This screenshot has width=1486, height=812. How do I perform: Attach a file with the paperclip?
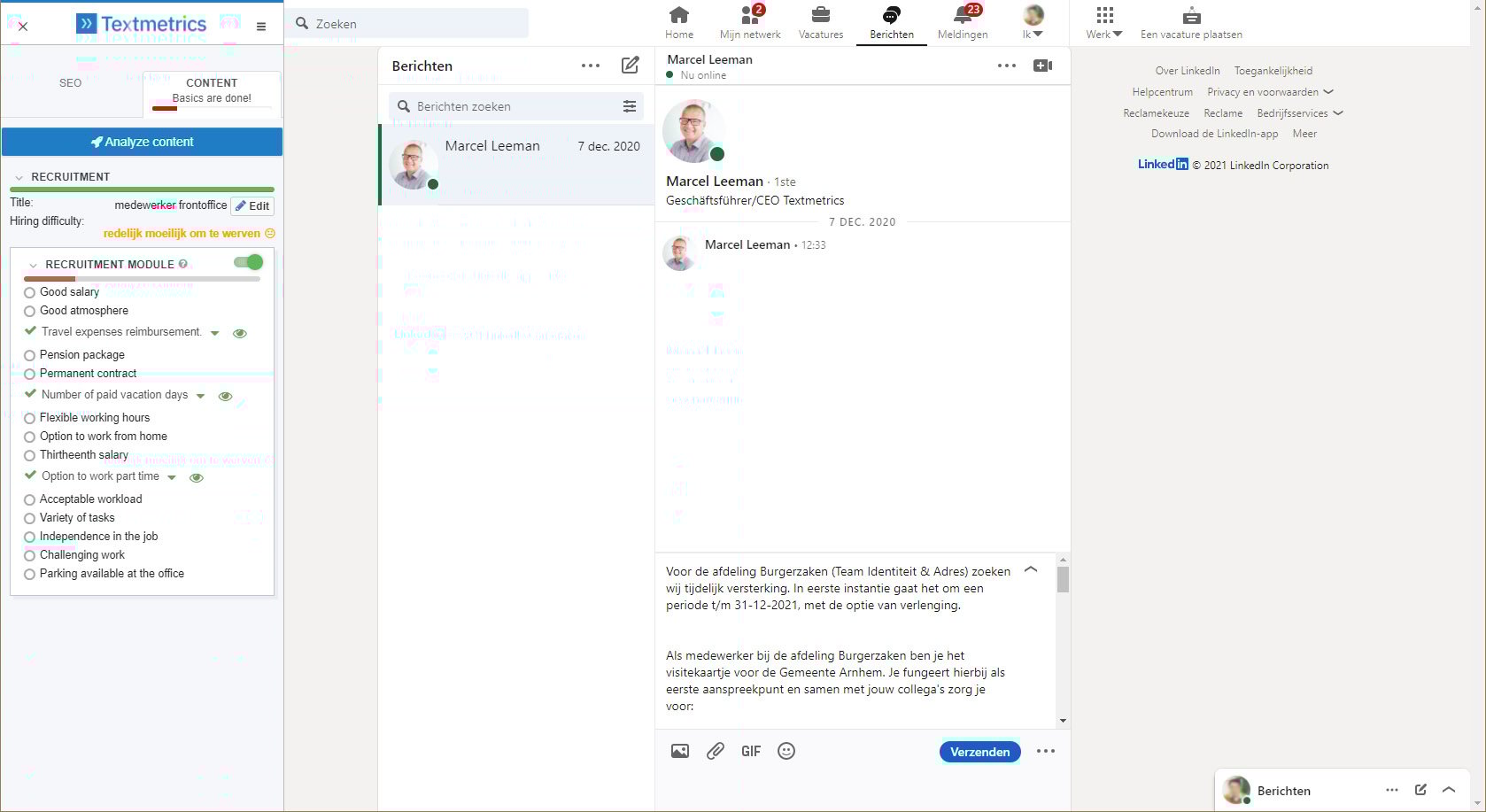click(x=716, y=751)
